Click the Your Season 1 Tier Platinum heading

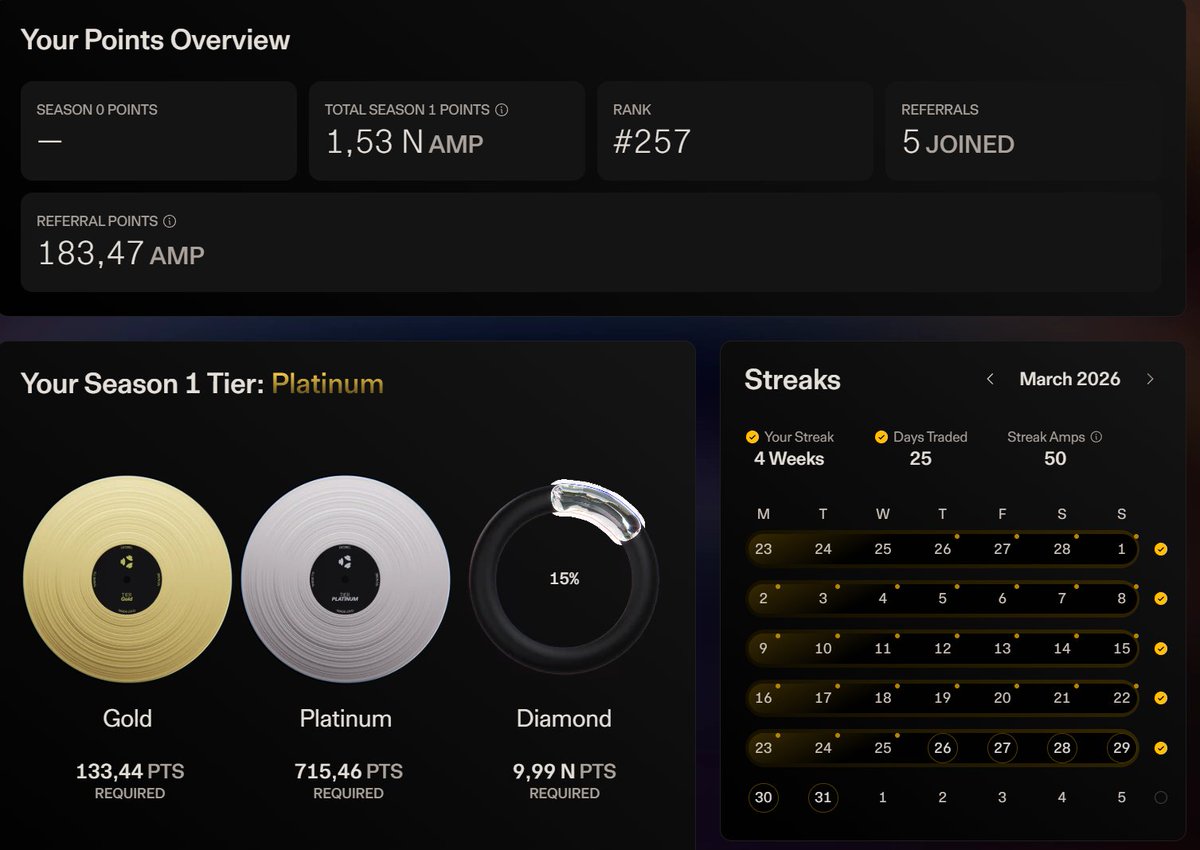tap(202, 384)
